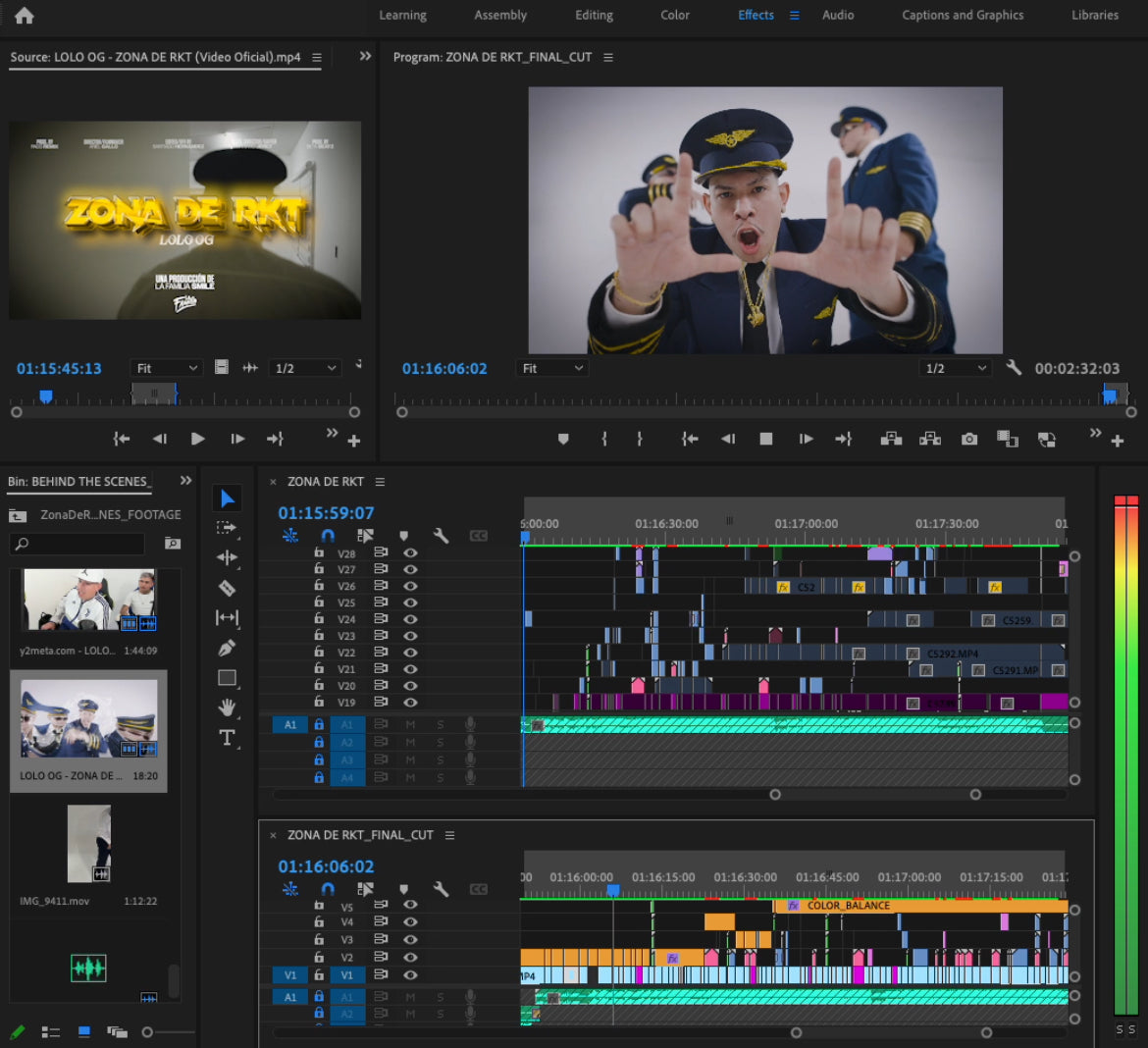
Task: Hide track V19 with eye toggle
Action: click(x=411, y=703)
